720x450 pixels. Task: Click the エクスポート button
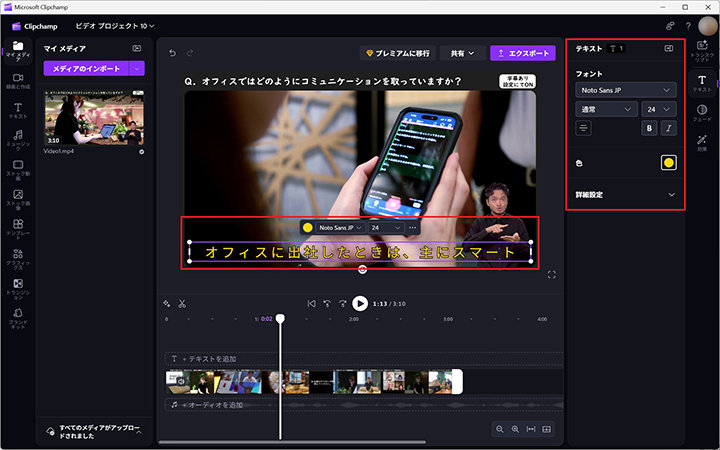523,53
